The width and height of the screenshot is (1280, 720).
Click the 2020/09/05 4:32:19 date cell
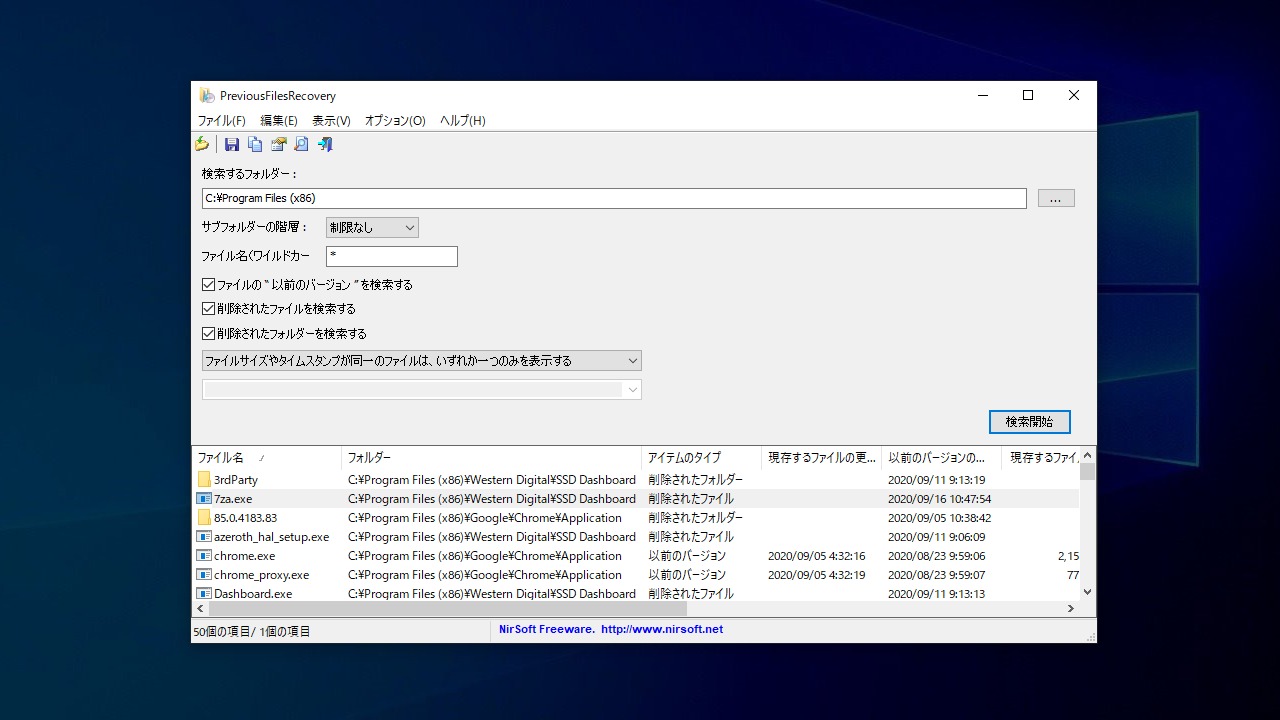pyautogui.click(x=816, y=575)
